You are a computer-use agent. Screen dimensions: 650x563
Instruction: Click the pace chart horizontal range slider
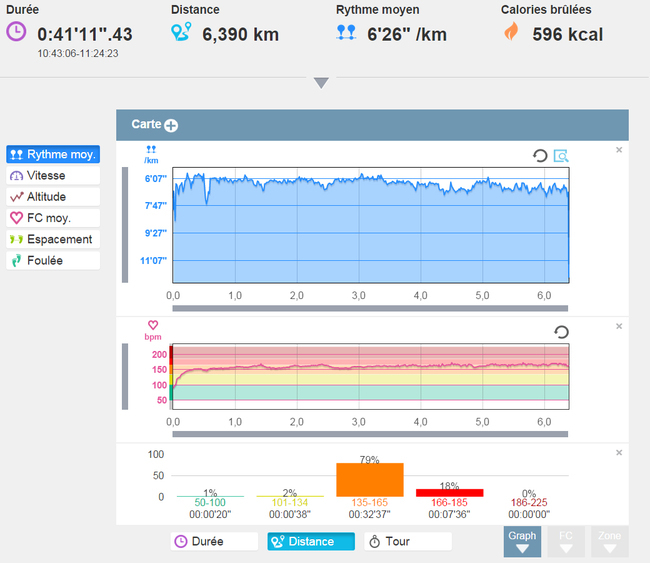[370, 308]
